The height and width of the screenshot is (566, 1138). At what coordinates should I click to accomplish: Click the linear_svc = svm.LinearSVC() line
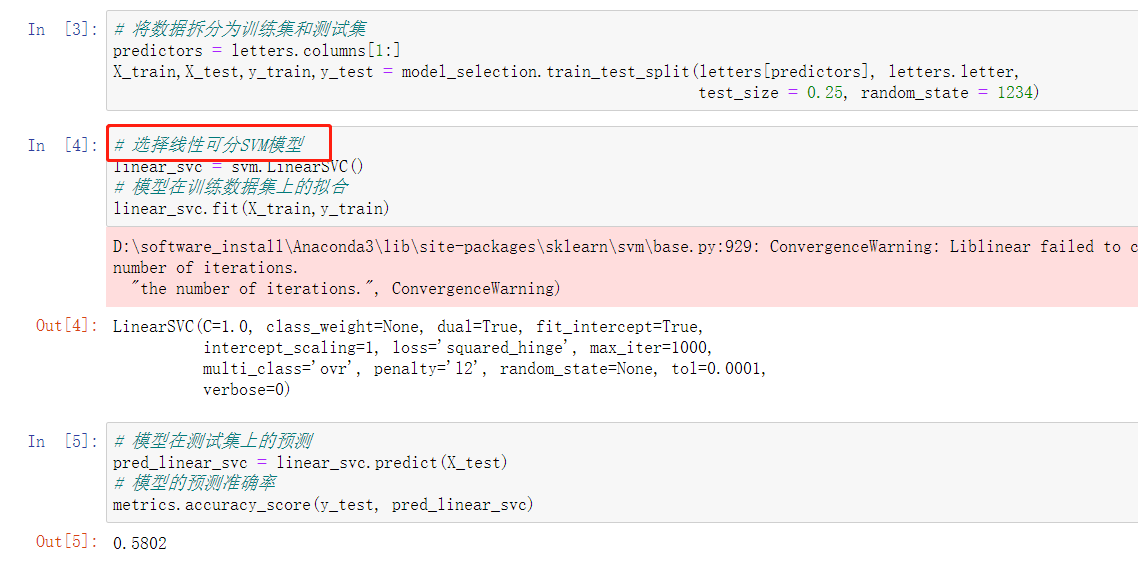(238, 166)
